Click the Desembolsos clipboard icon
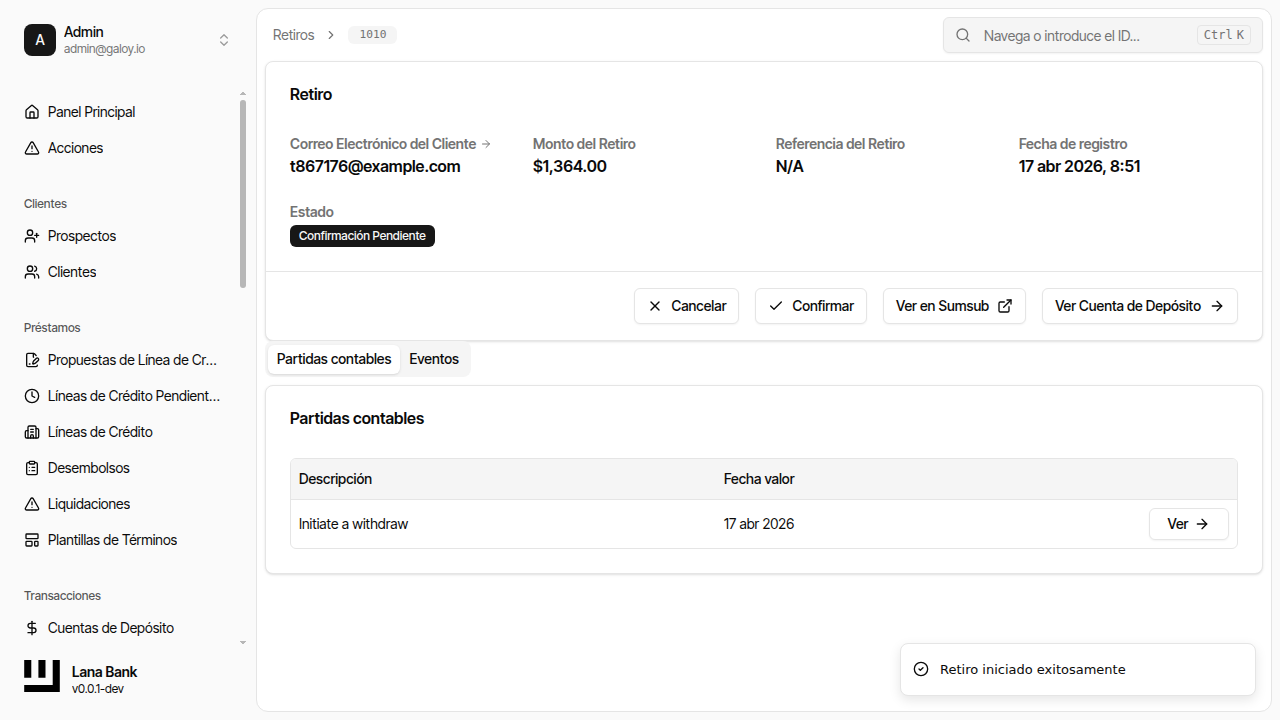Viewport: 1280px width, 720px height. (32, 468)
